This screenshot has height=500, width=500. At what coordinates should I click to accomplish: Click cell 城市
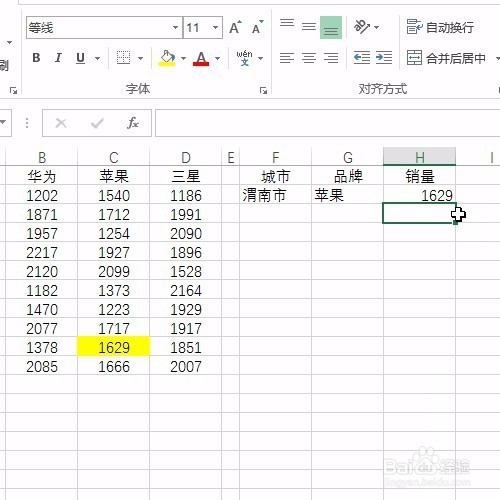(276, 176)
